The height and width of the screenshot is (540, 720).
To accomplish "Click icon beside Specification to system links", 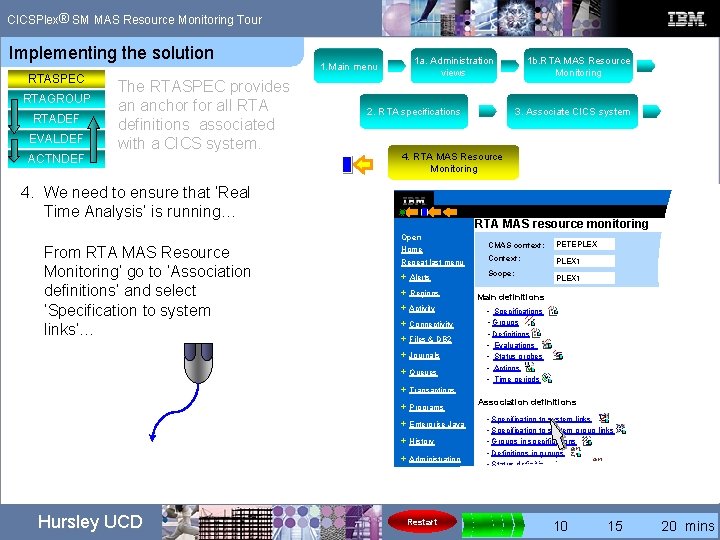I will click(x=604, y=418).
